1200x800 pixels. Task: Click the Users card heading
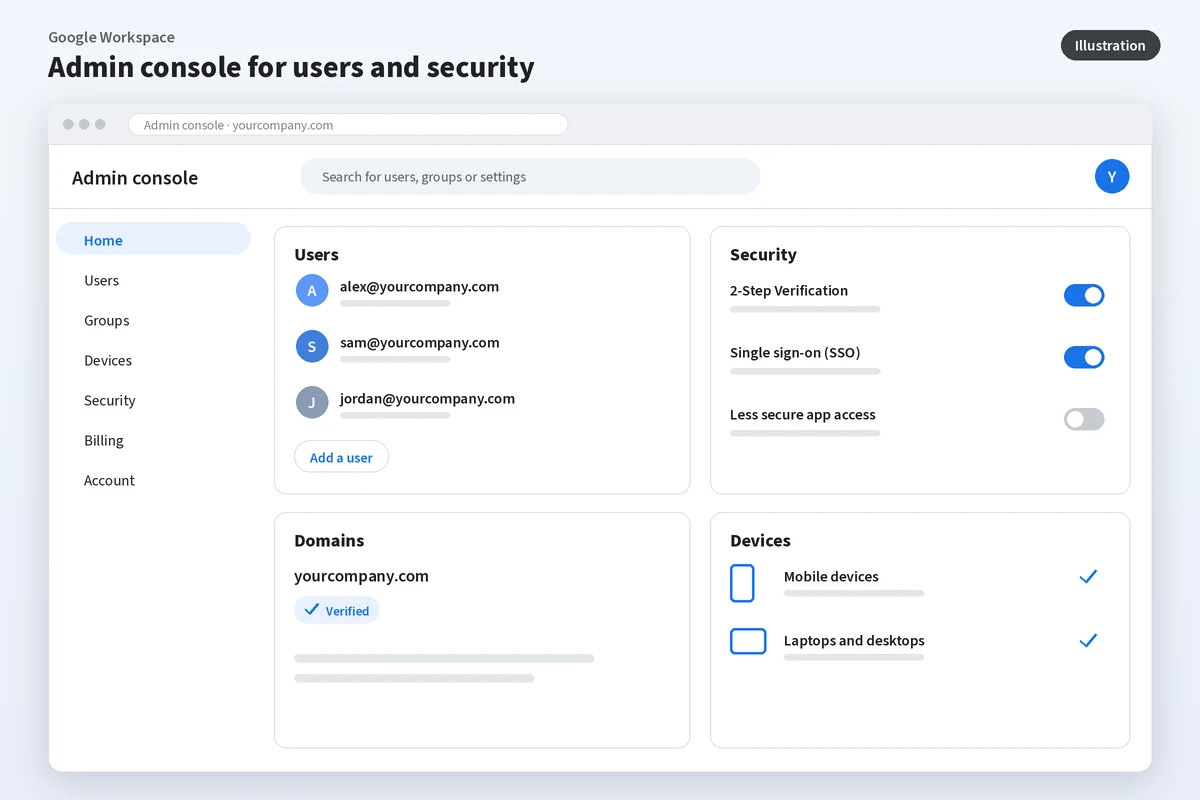point(316,254)
